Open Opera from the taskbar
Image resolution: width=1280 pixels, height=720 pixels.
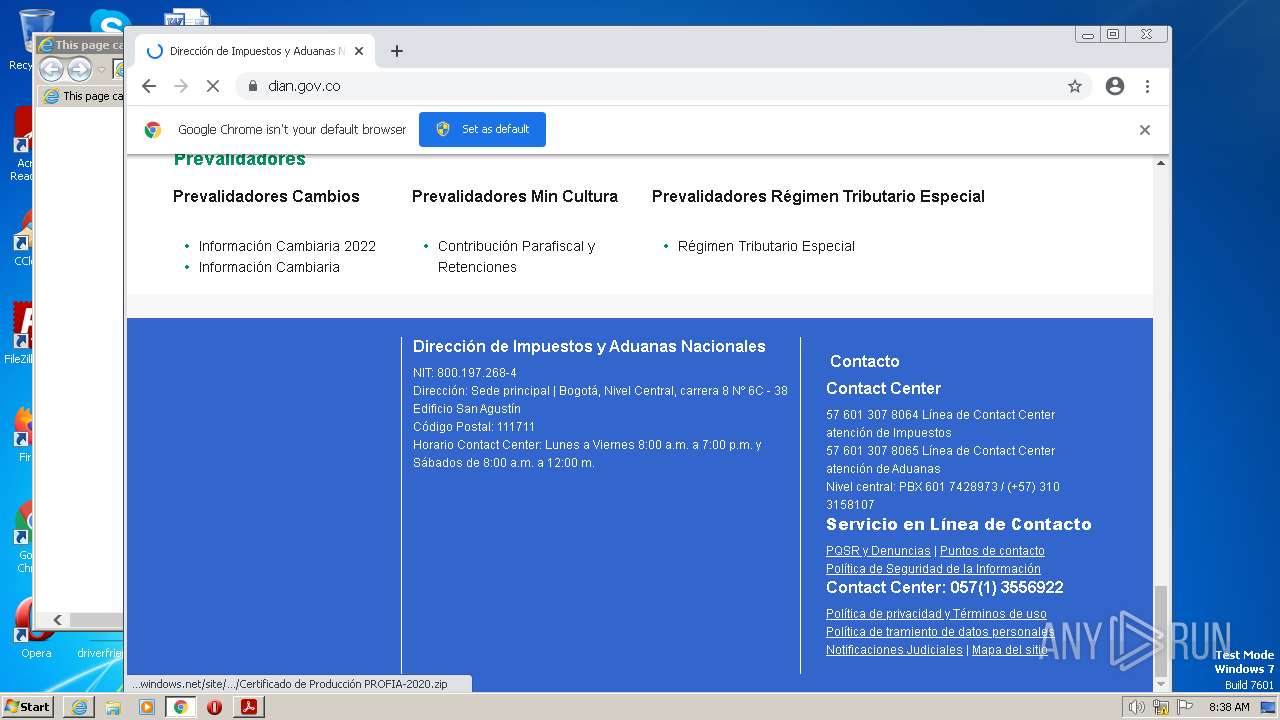point(214,707)
